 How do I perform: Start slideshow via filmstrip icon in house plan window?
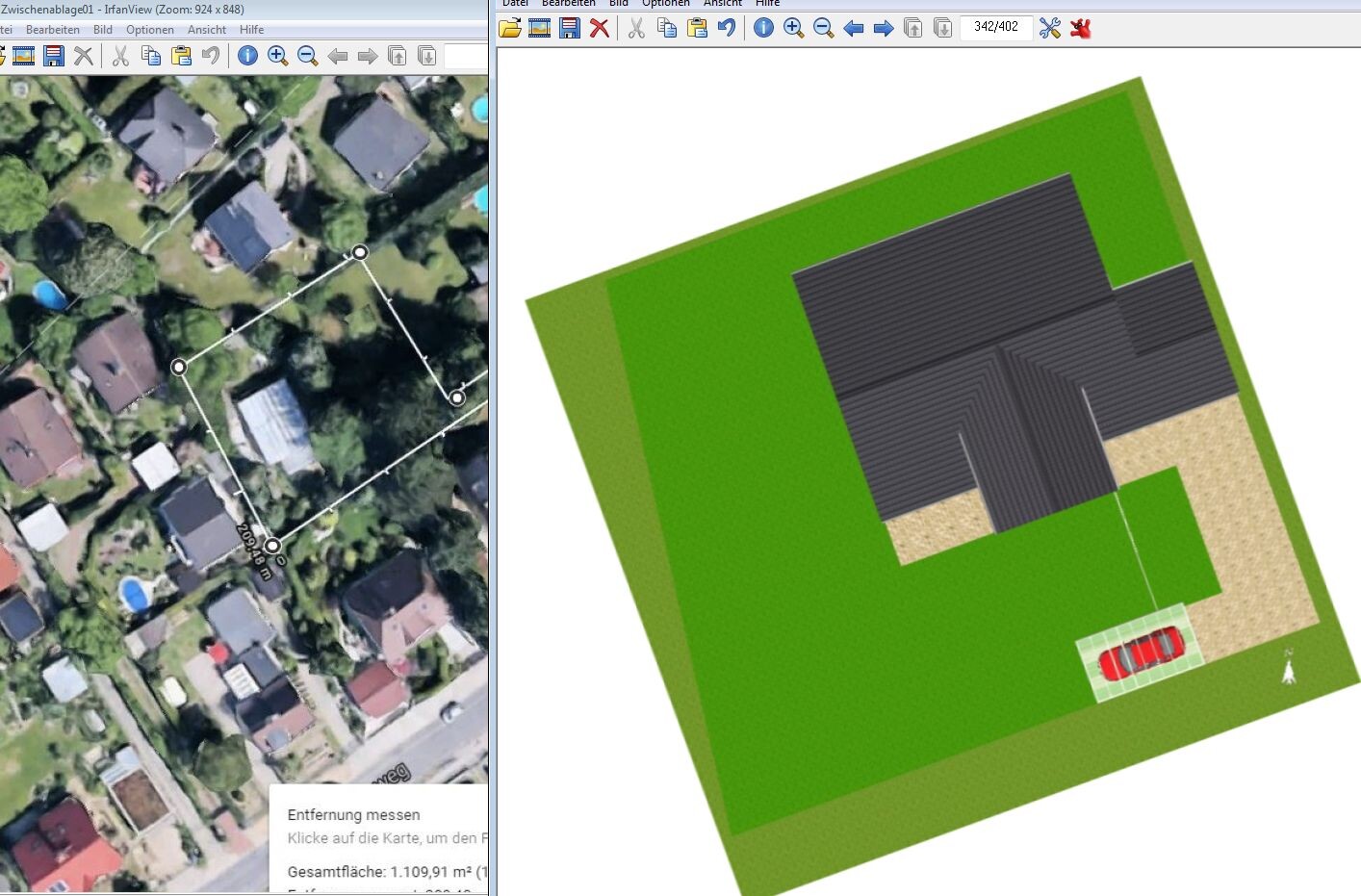point(540,28)
